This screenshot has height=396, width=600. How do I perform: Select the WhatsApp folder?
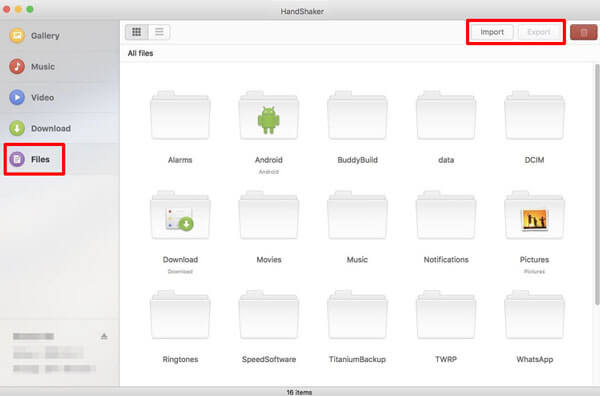(534, 315)
